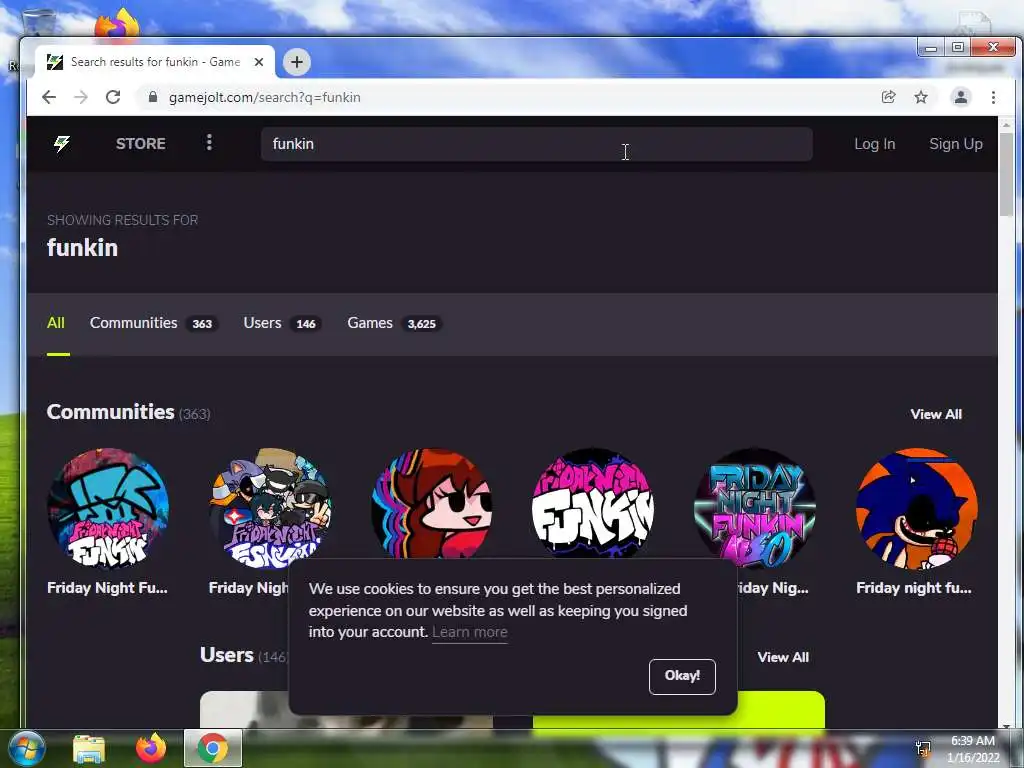The width and height of the screenshot is (1024, 768).
Task: Click the Recycle Bin desktop icon
Action: coord(39,23)
